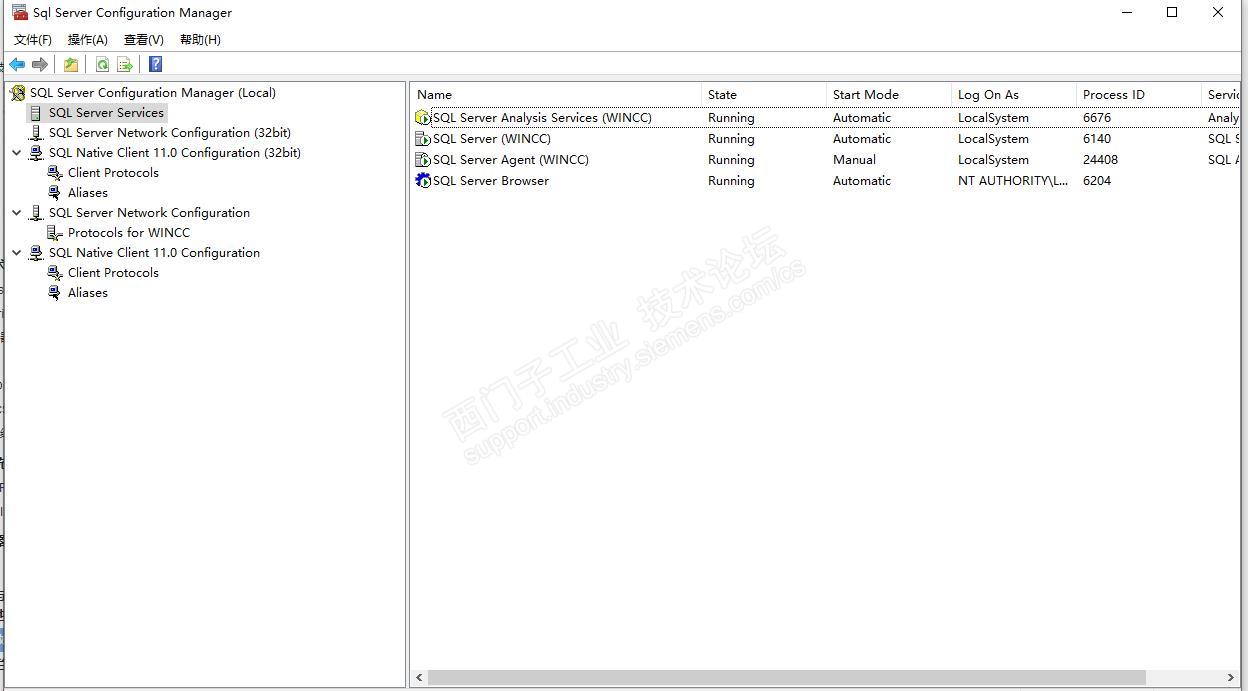Select the SQL Server Analysis Services (WINCC) row

[826, 118]
